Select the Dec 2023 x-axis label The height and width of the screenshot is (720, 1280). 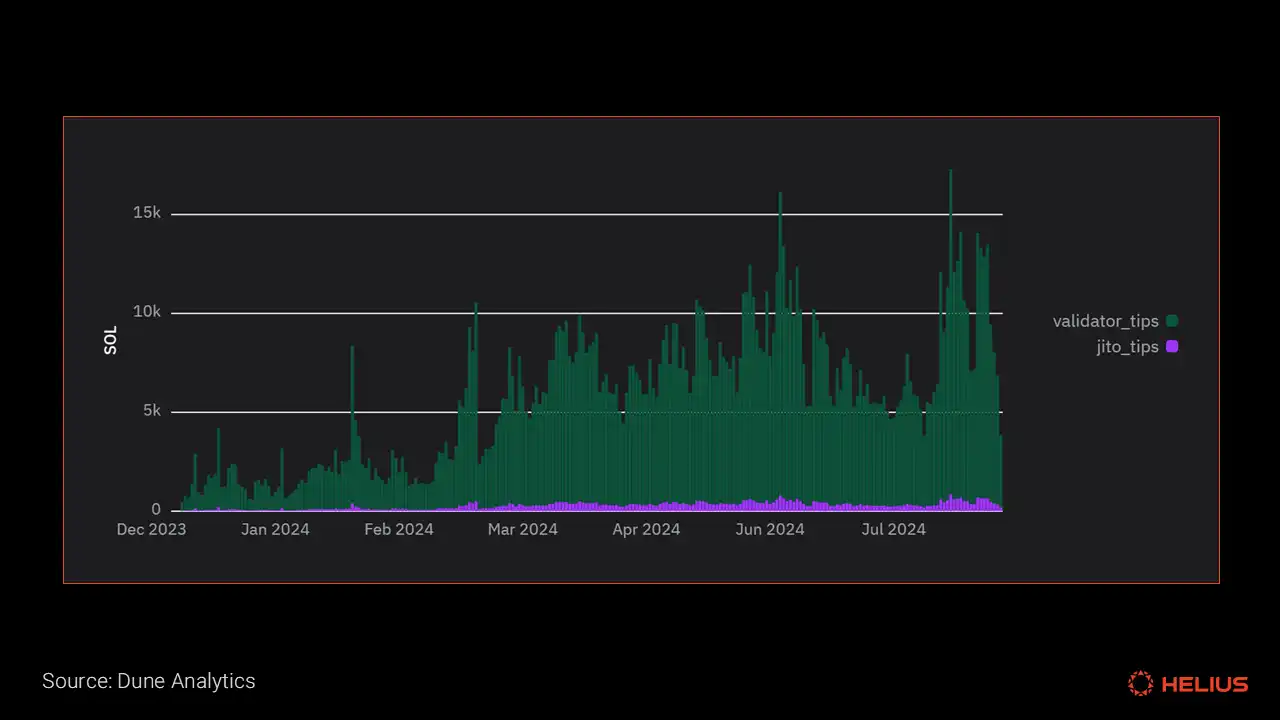coord(151,530)
